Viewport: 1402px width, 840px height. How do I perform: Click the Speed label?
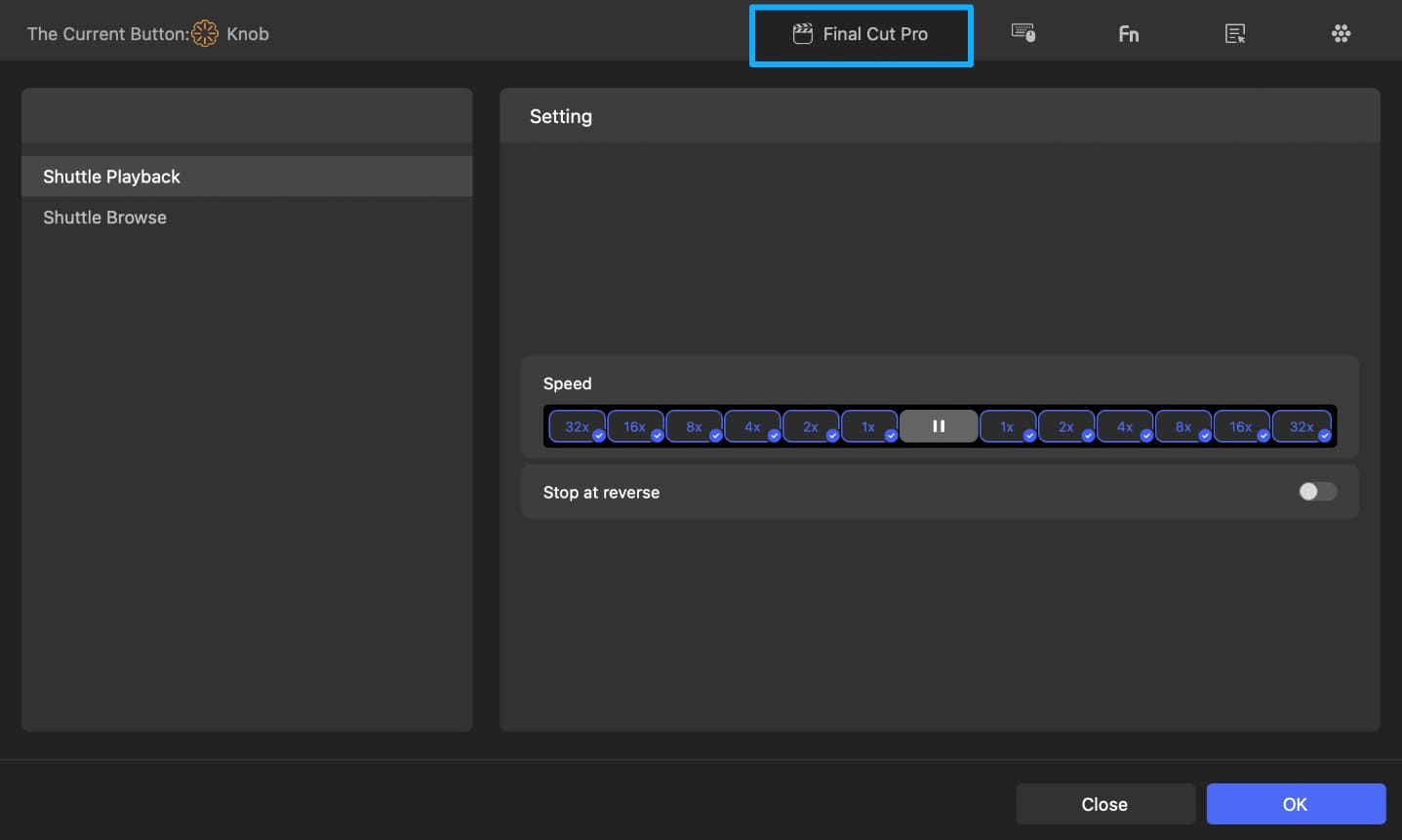pyautogui.click(x=568, y=383)
